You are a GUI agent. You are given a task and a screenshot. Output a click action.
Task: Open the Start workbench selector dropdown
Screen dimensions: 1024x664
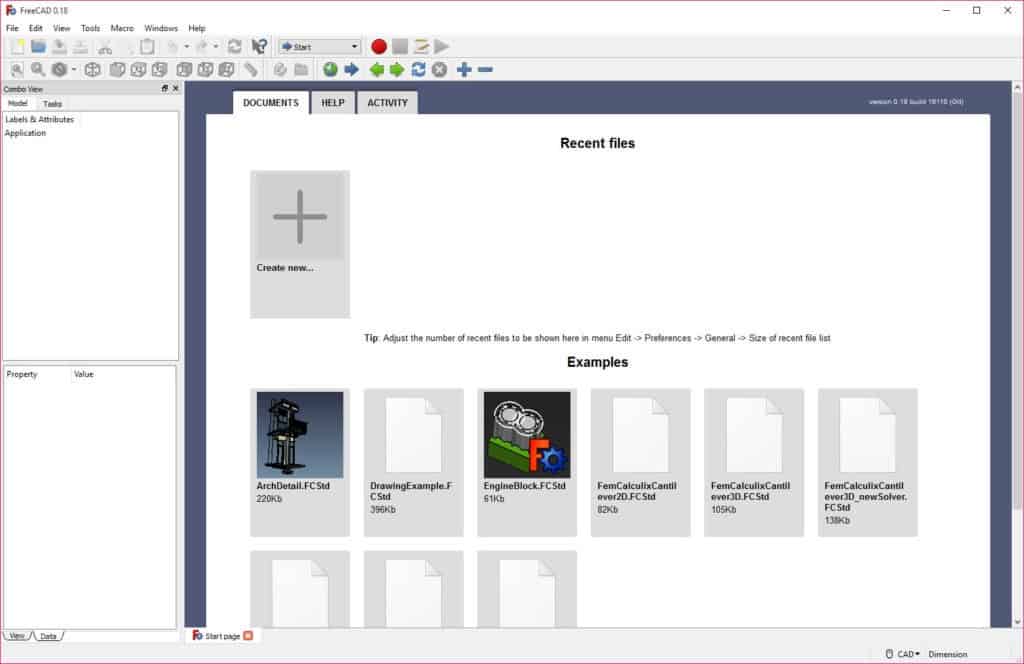(320, 46)
